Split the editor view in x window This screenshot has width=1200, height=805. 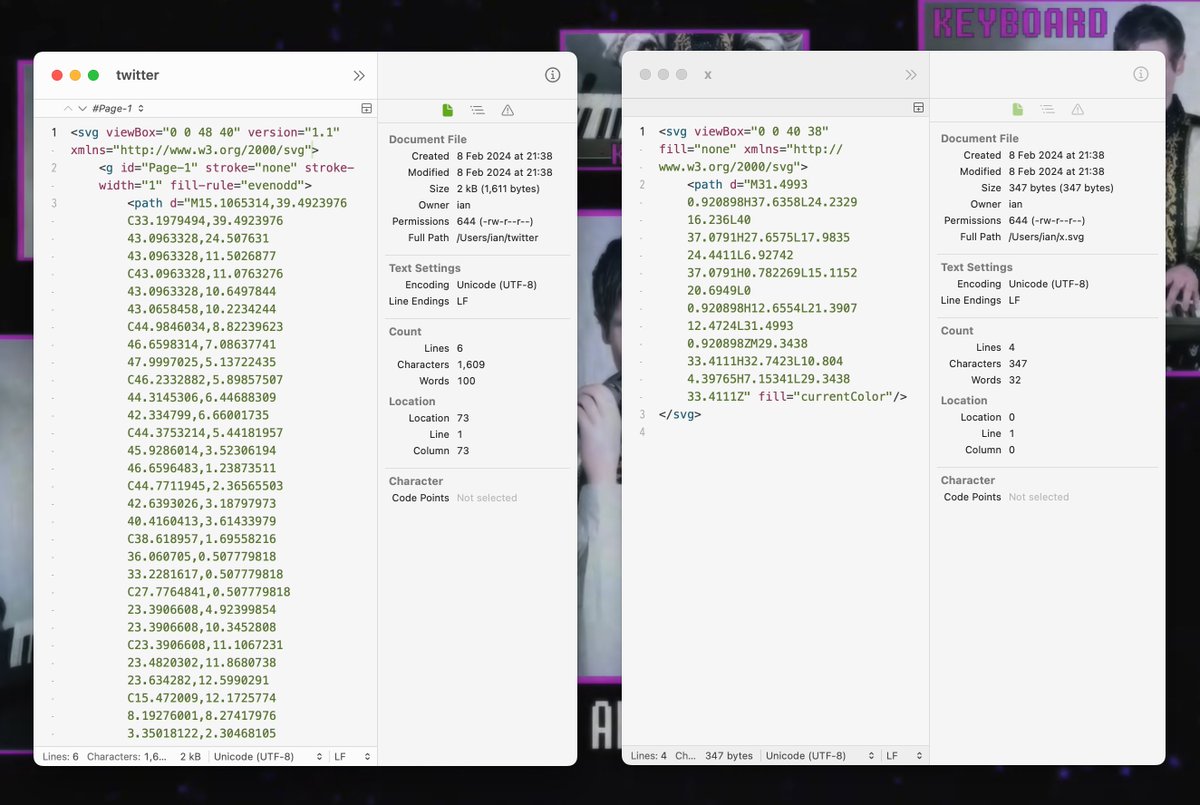(918, 107)
